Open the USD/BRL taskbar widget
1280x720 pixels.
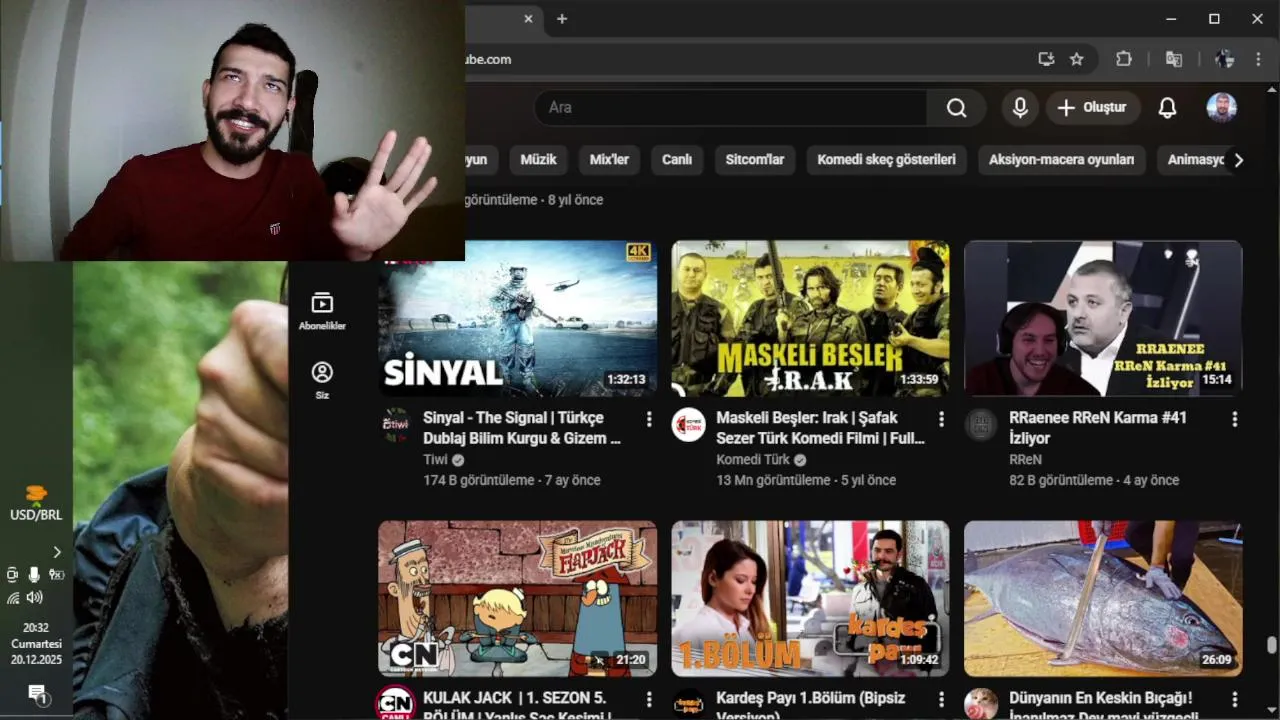tap(36, 503)
